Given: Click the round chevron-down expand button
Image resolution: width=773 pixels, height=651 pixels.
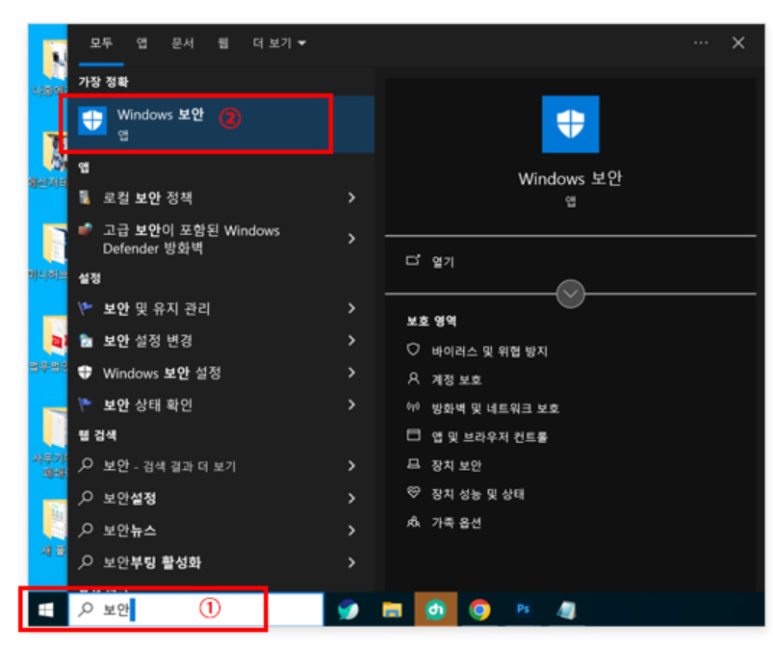Looking at the screenshot, I should 570,294.
